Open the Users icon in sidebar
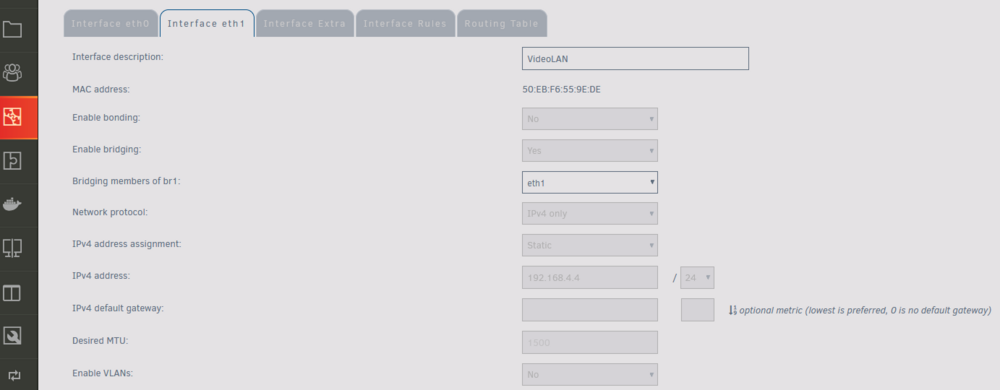 click(x=13, y=73)
